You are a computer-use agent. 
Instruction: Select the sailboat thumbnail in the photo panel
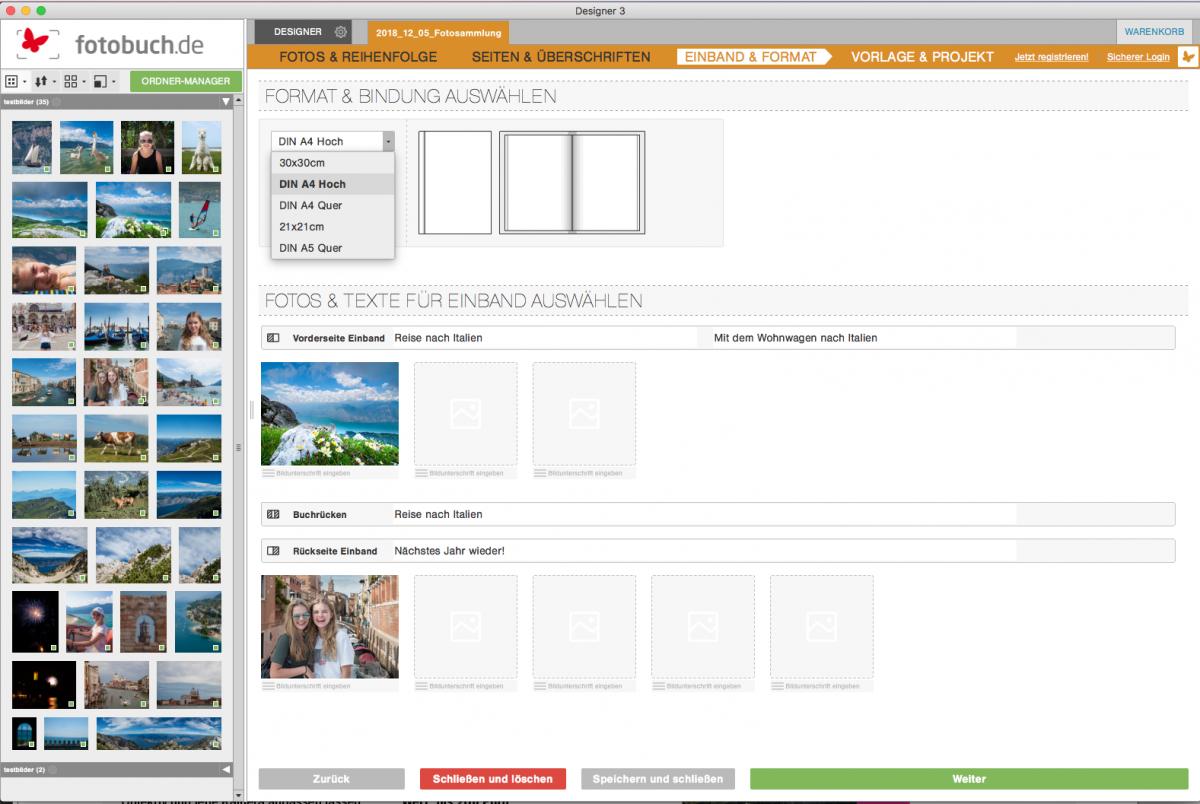tap(32, 147)
